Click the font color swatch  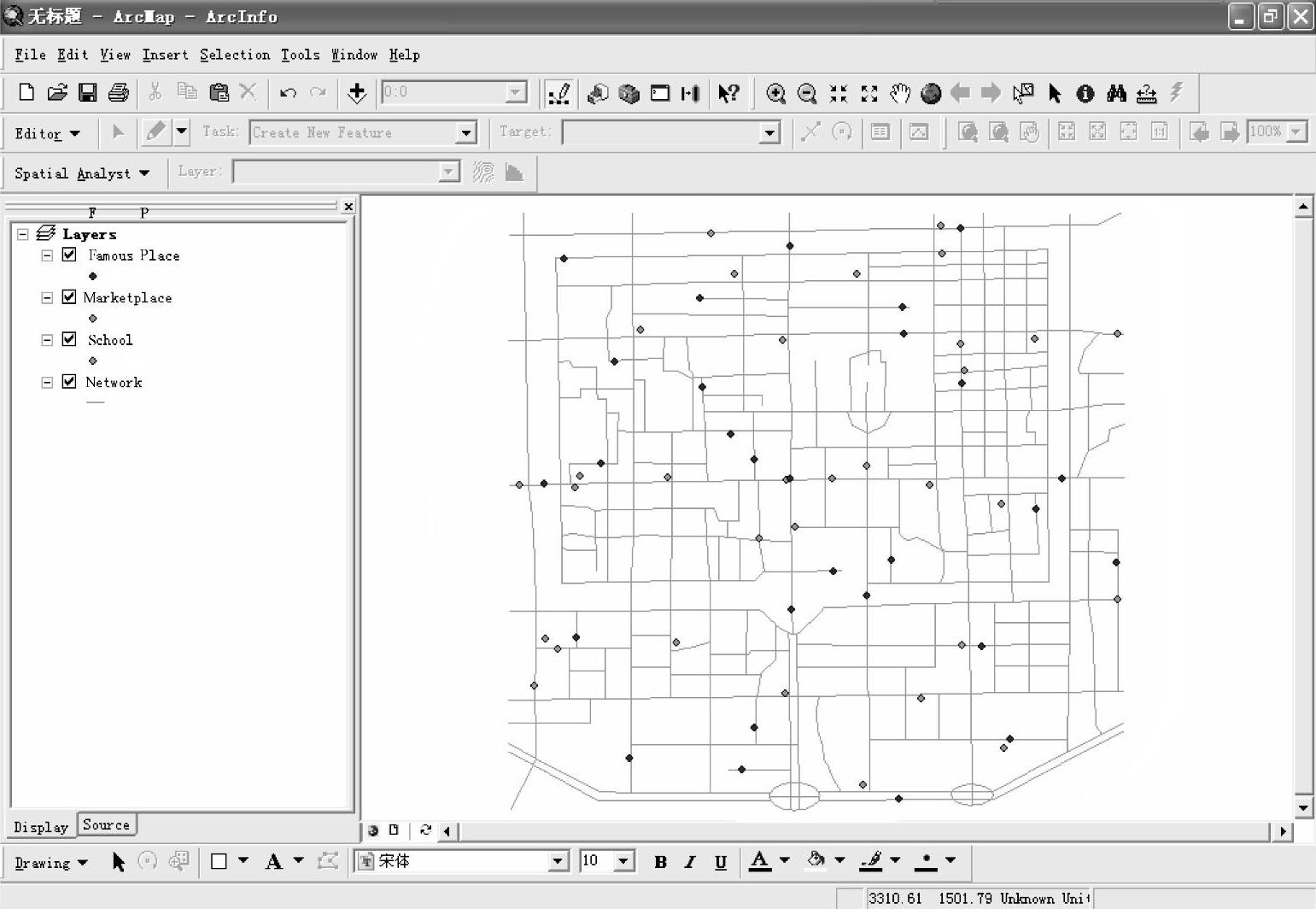759,861
